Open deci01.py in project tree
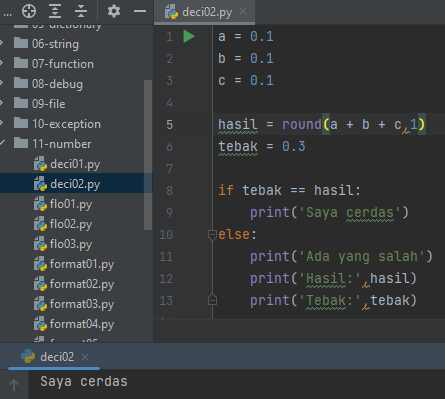The width and height of the screenshot is (445, 399). click(75, 164)
